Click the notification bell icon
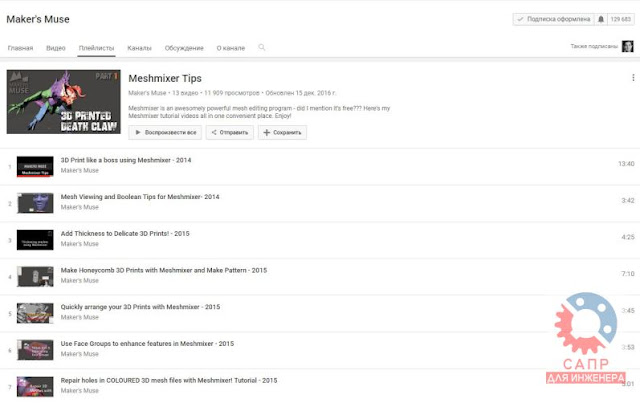Image resolution: width=640 pixels, height=403 pixels. click(601, 19)
